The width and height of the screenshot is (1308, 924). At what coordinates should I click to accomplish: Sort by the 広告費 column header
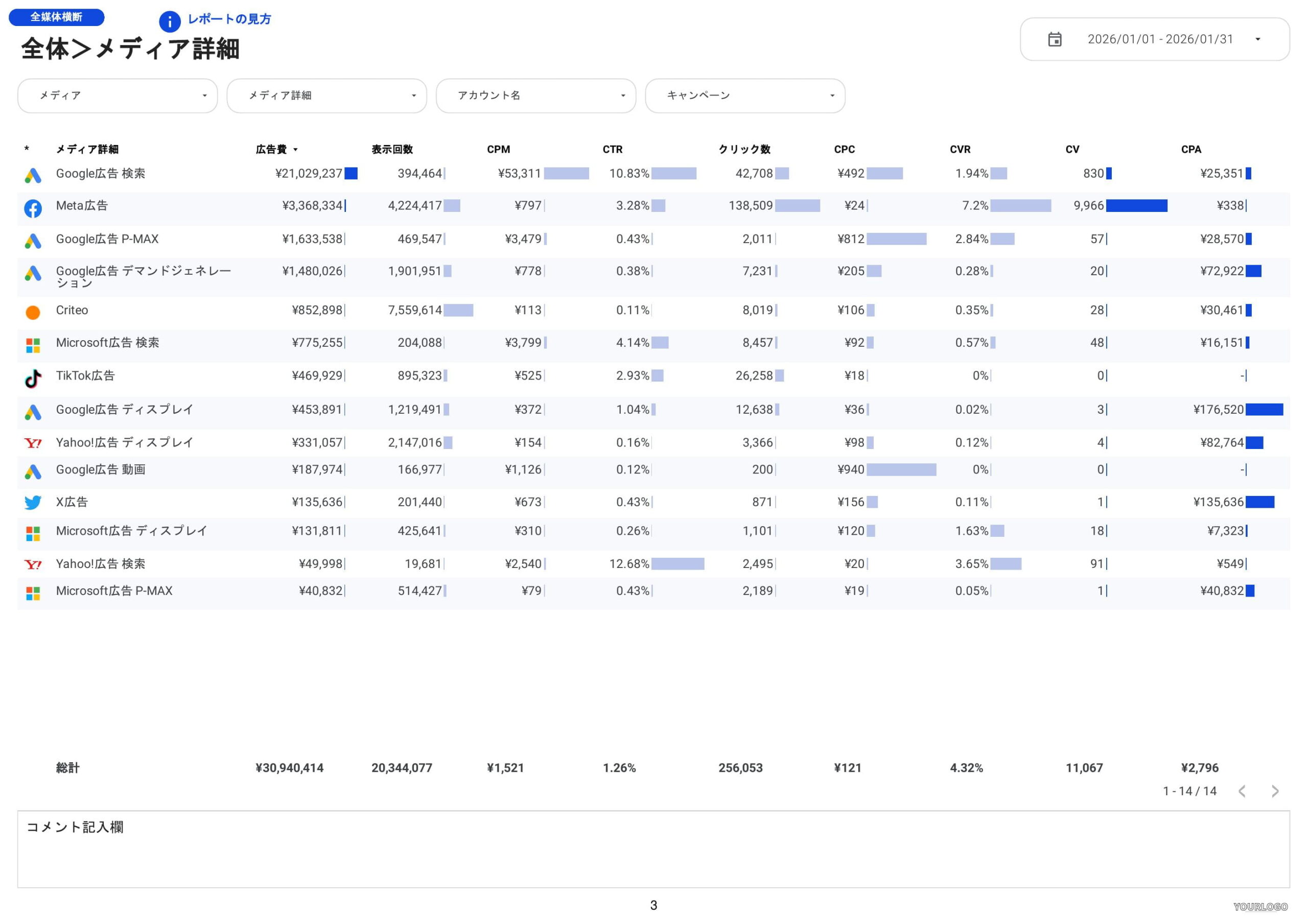click(272, 149)
